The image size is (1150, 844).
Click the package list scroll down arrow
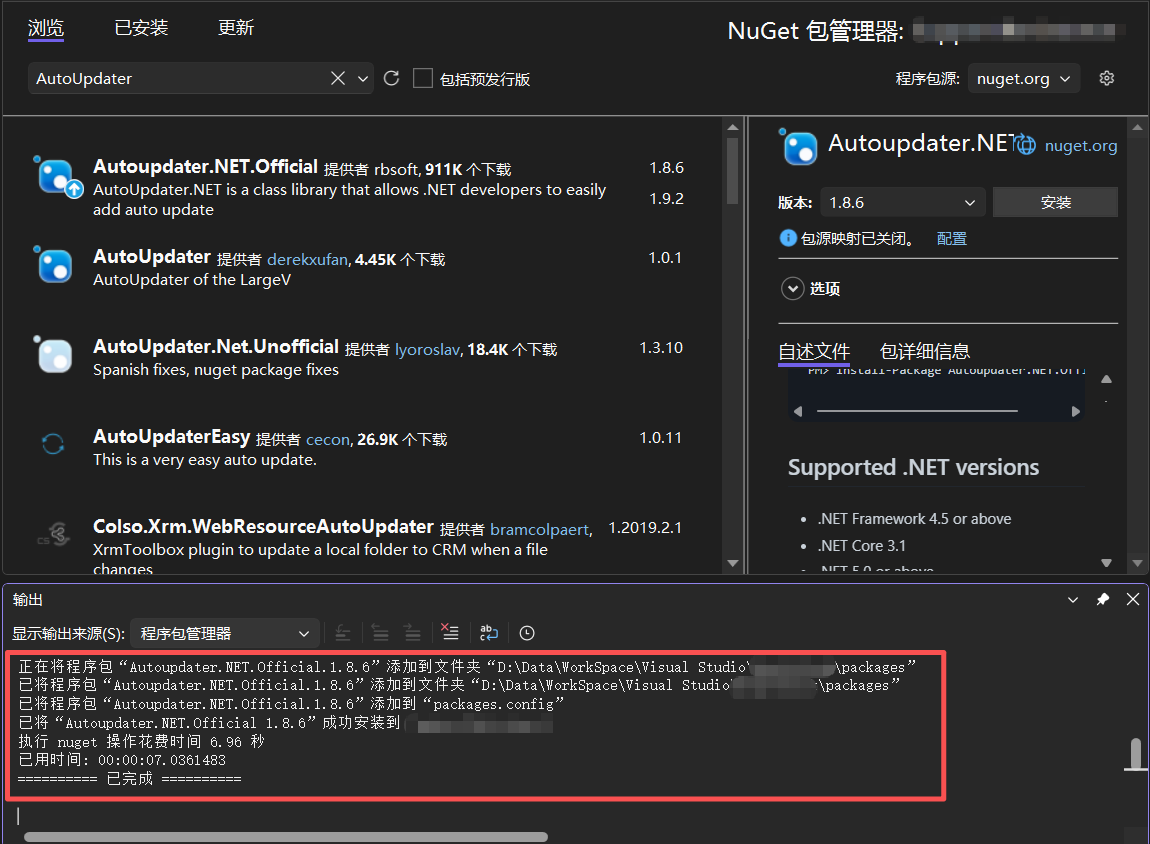pyautogui.click(x=732, y=563)
